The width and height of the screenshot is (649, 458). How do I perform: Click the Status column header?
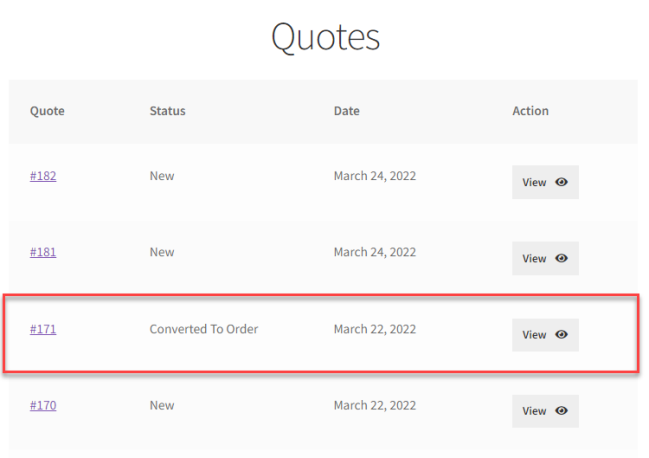pyautogui.click(x=167, y=111)
